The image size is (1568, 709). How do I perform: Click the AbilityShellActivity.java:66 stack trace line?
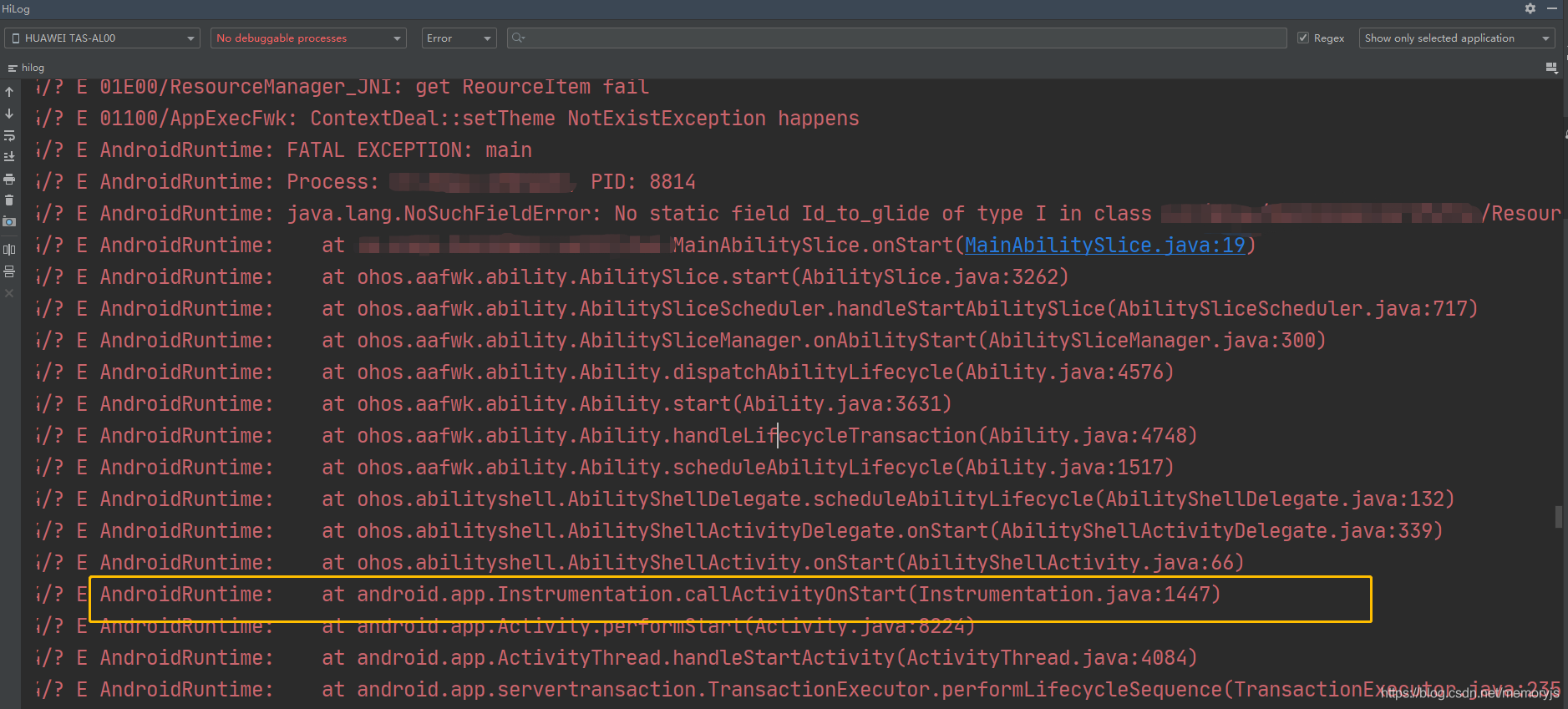click(x=641, y=563)
